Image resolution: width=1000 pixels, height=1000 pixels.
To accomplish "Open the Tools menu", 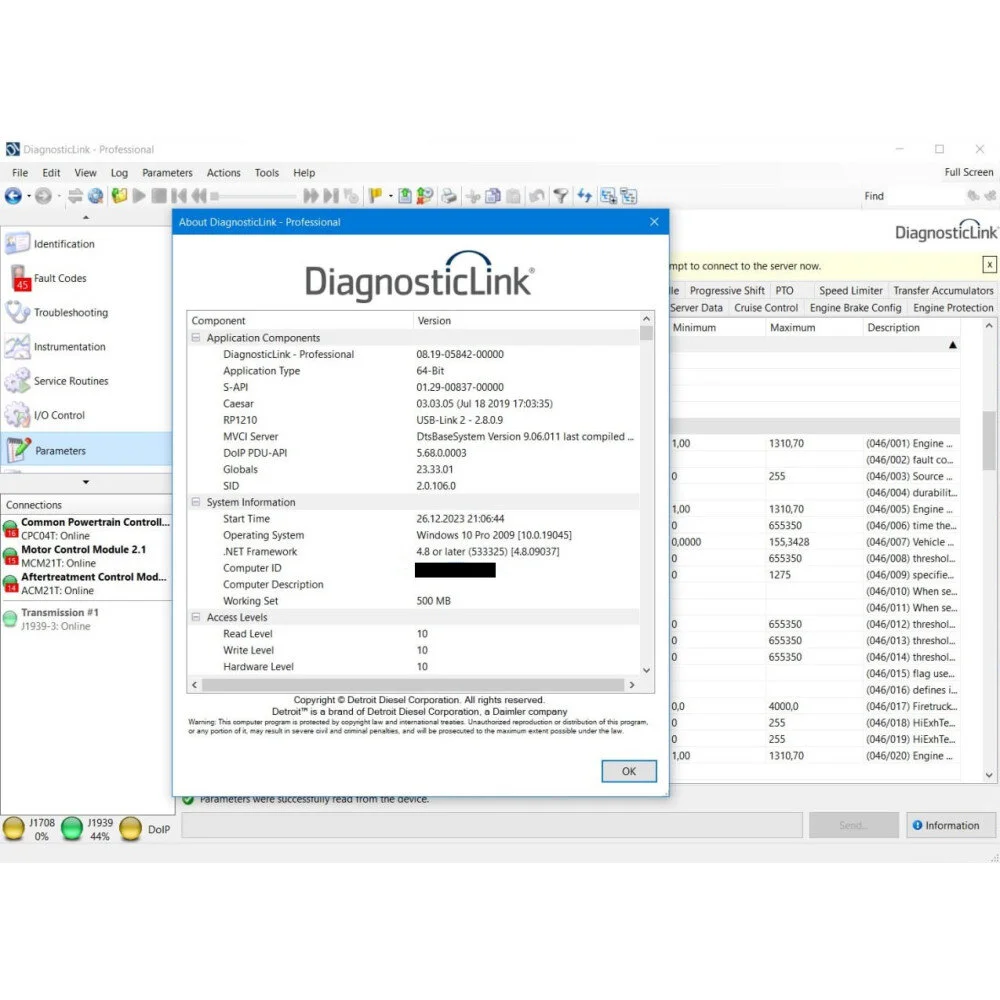I will (x=266, y=173).
